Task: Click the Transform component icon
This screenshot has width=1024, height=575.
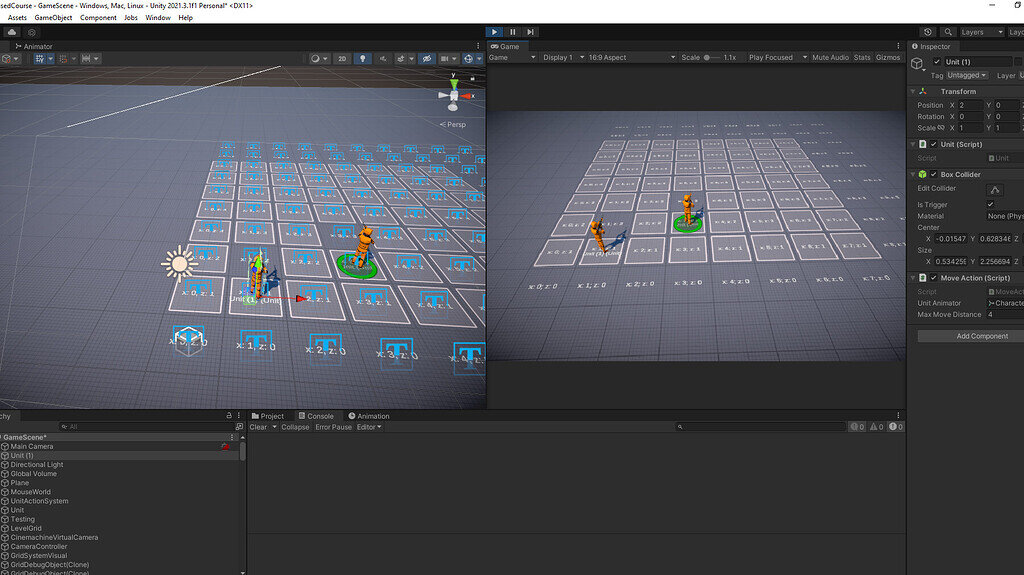Action: (923, 91)
